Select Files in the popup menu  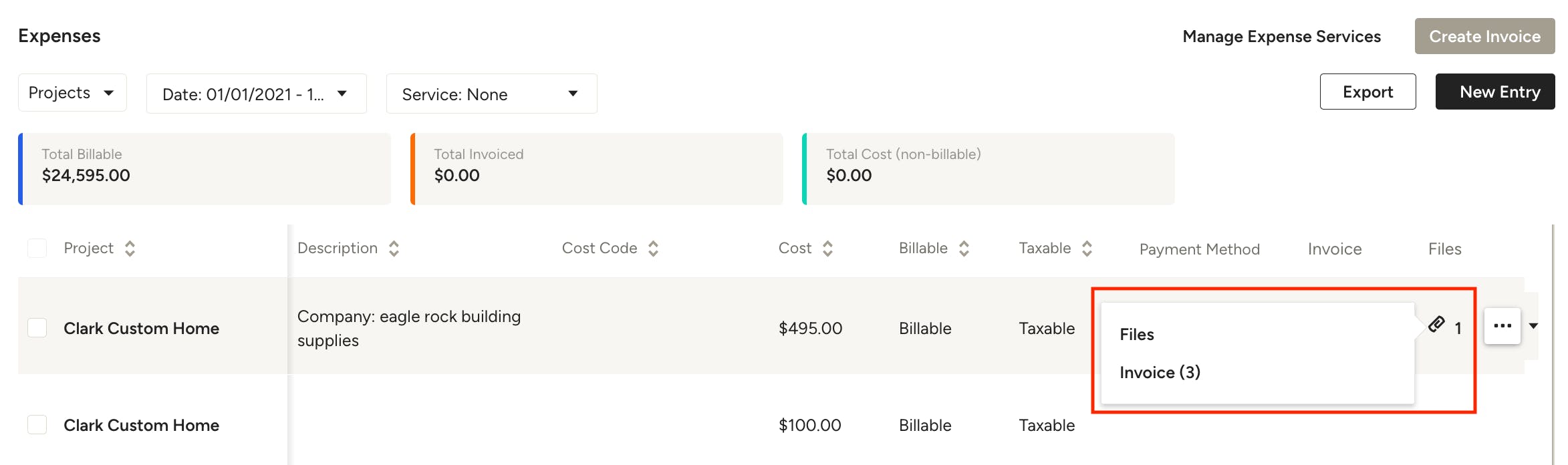pyautogui.click(x=1136, y=334)
